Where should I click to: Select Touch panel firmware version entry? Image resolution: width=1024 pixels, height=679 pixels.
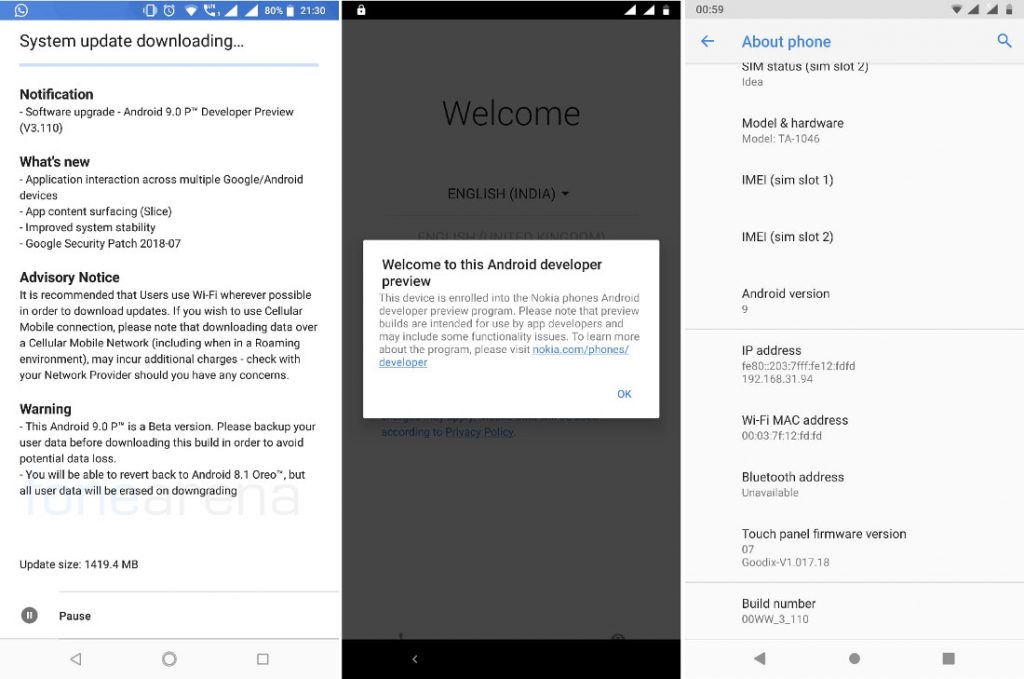pyautogui.click(x=854, y=547)
